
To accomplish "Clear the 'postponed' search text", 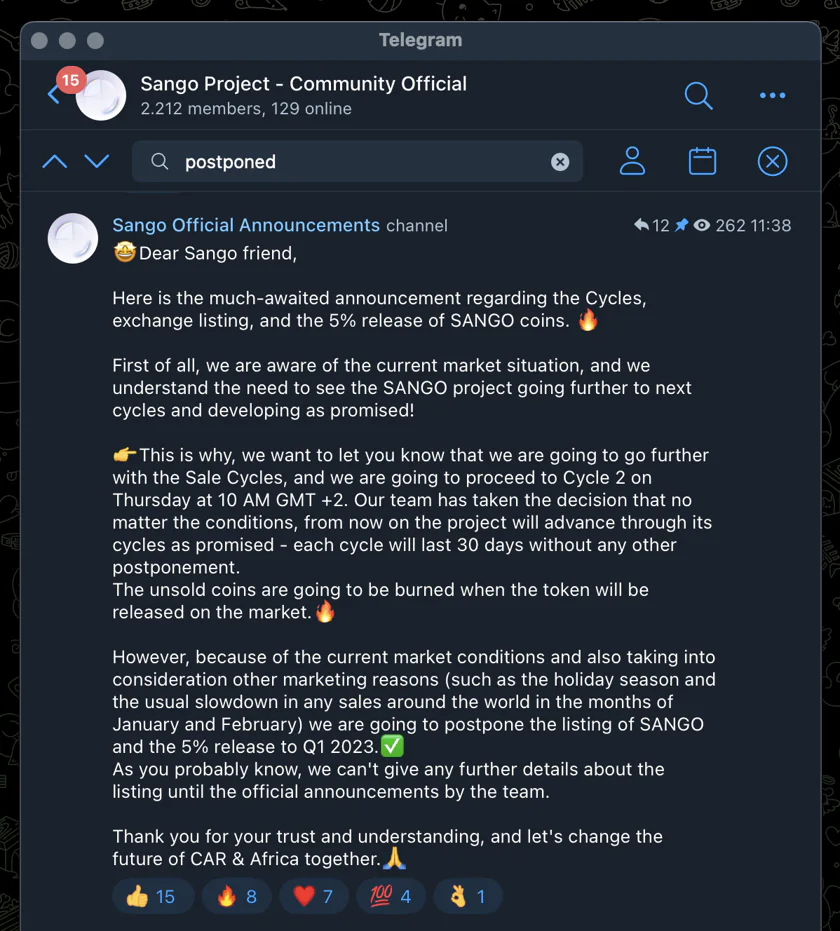I will (560, 162).
